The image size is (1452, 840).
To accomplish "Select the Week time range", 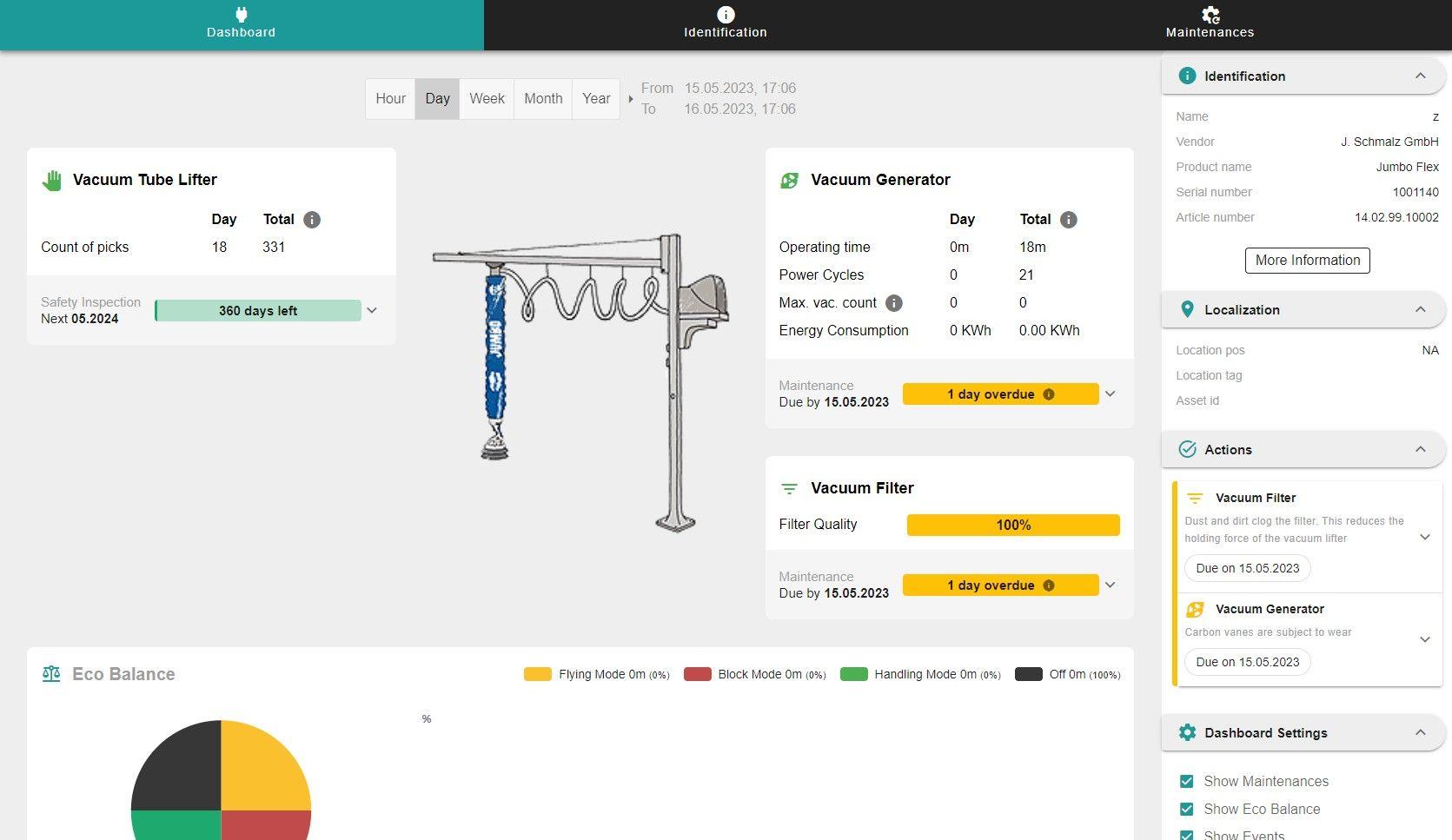I will (x=487, y=99).
